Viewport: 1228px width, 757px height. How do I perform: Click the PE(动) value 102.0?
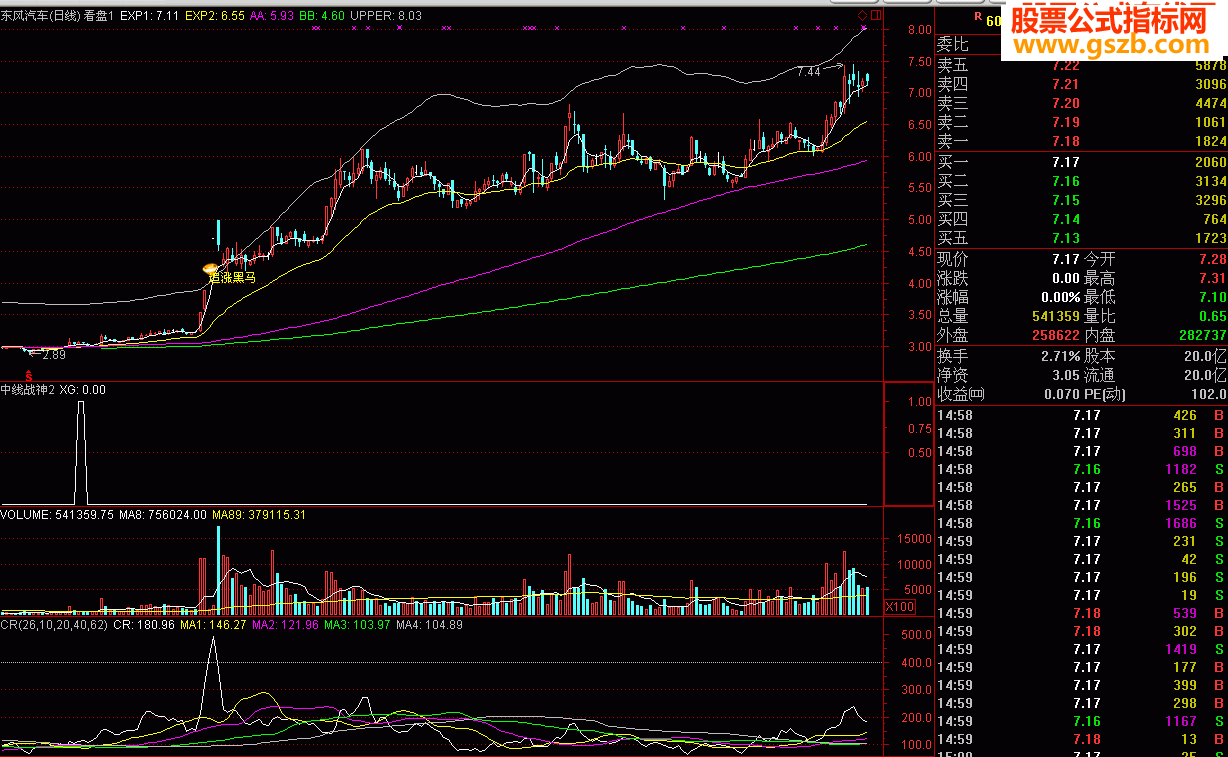click(1207, 394)
